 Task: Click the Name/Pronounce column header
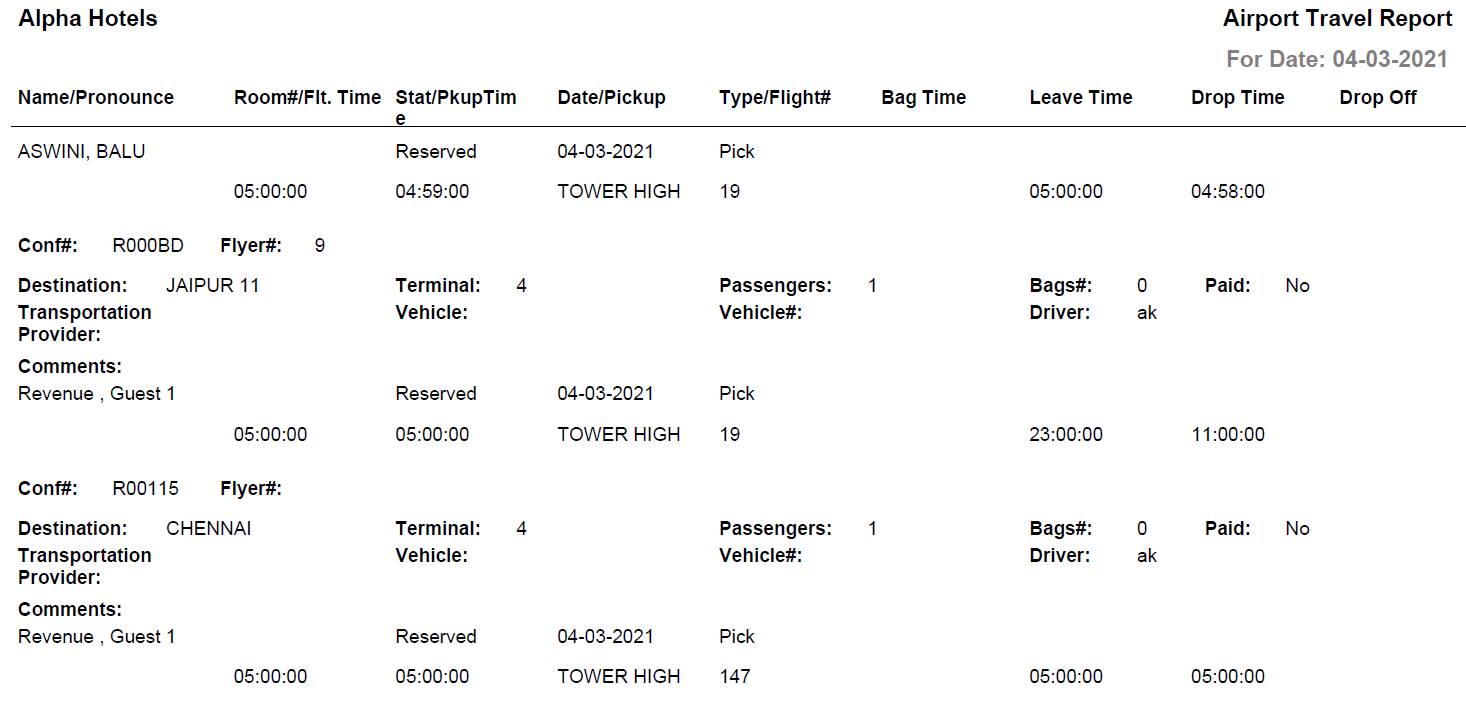click(x=96, y=98)
